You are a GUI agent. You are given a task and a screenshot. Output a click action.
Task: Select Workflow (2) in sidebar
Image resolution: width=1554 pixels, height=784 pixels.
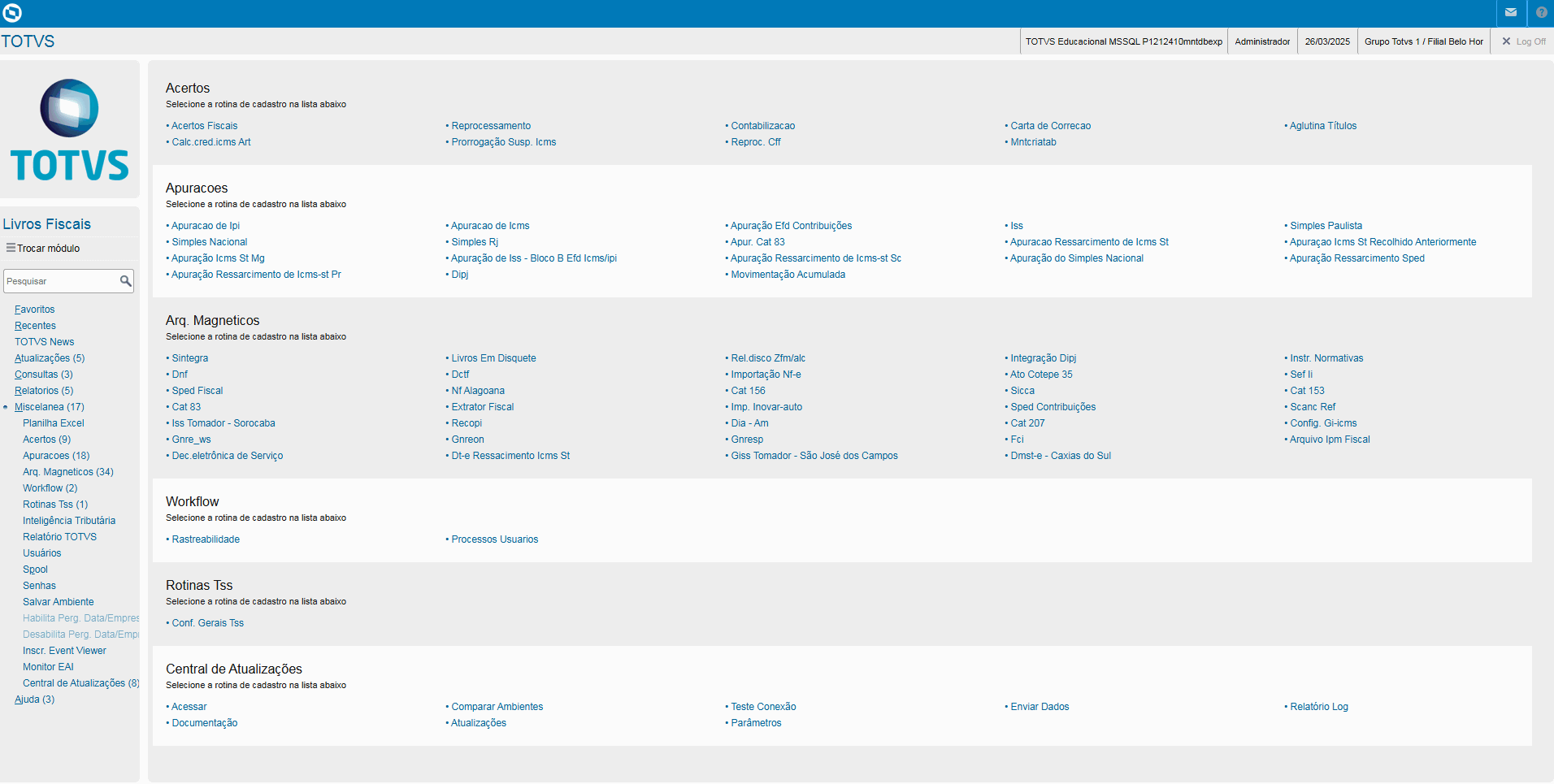click(50, 488)
